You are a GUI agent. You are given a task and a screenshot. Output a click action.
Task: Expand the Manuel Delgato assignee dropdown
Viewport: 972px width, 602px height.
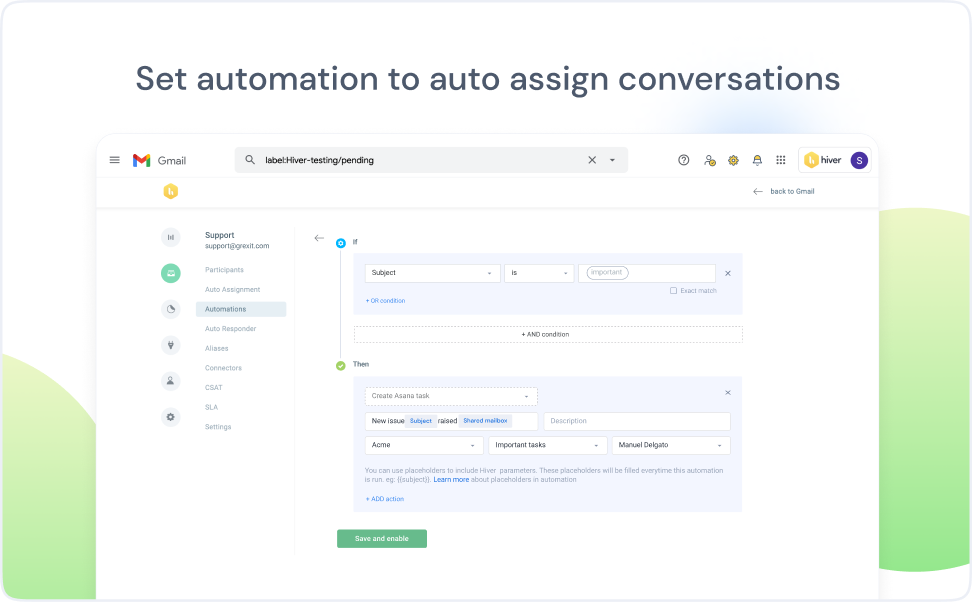pos(670,445)
